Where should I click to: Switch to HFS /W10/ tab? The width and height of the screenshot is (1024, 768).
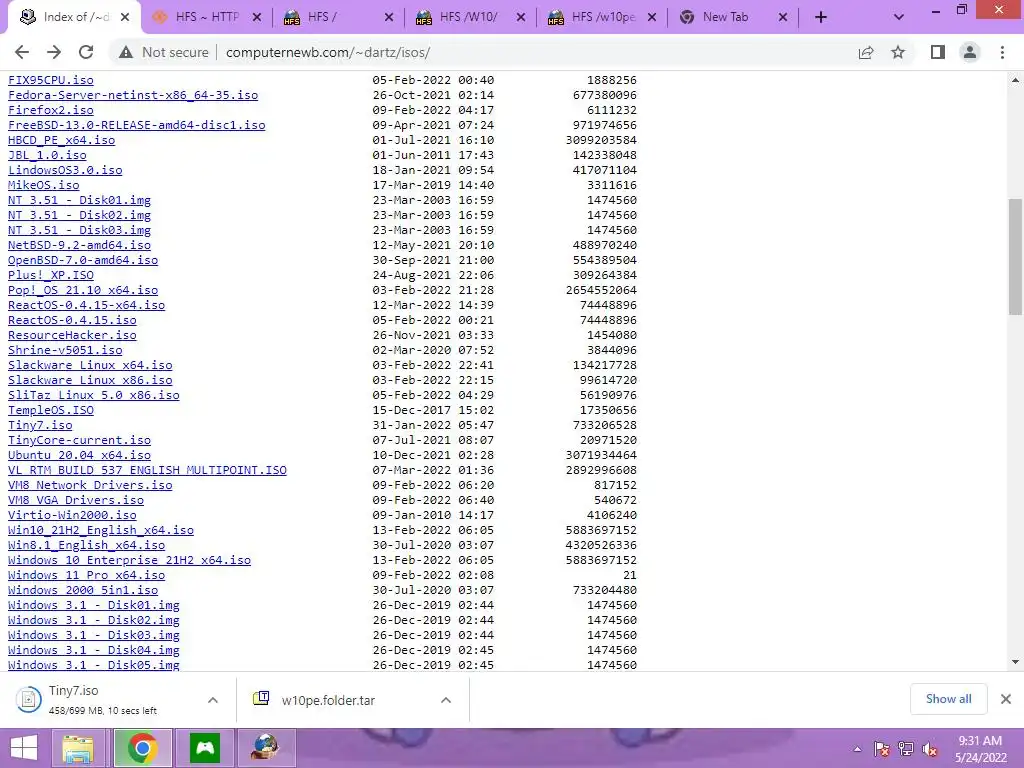point(470,18)
